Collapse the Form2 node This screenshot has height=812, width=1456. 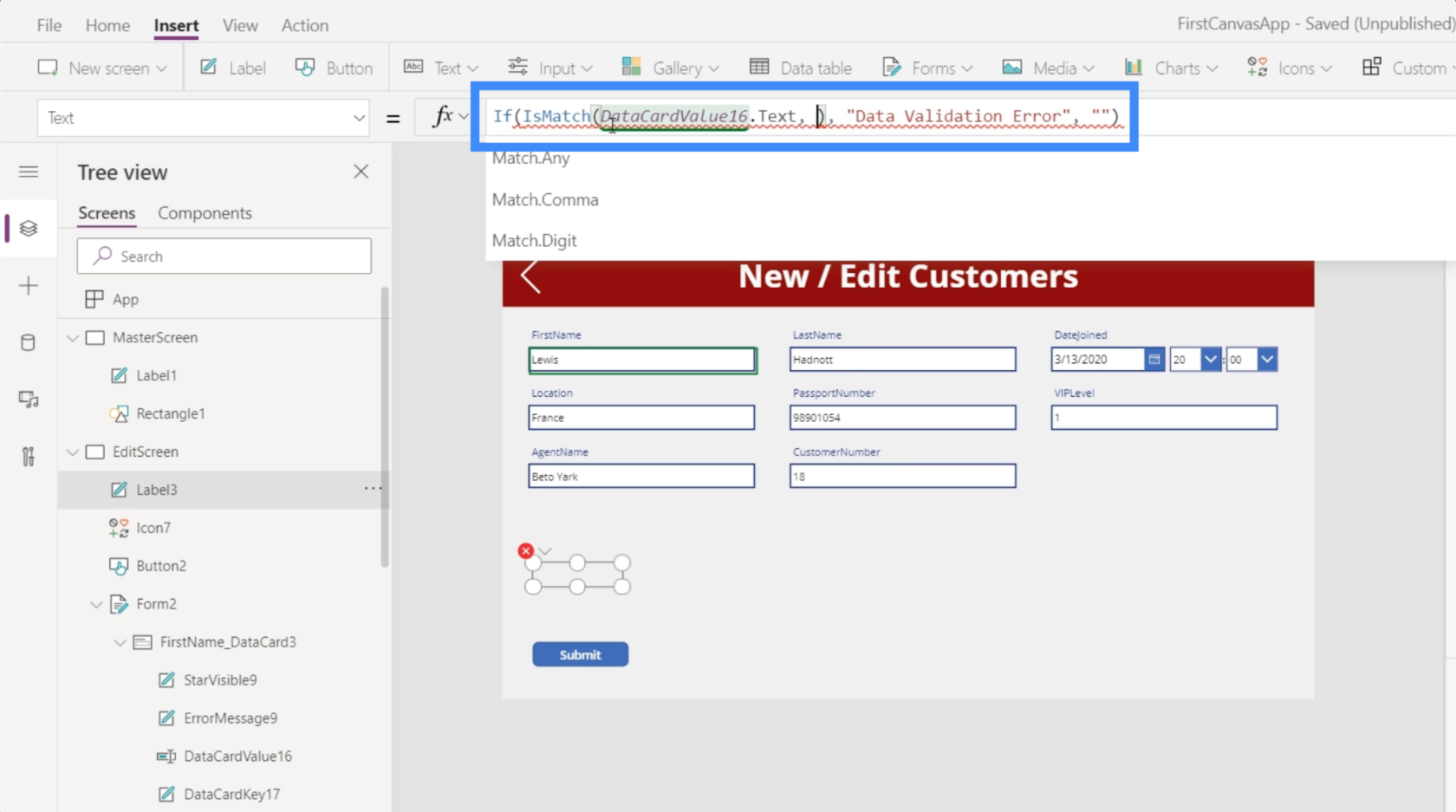click(x=96, y=605)
